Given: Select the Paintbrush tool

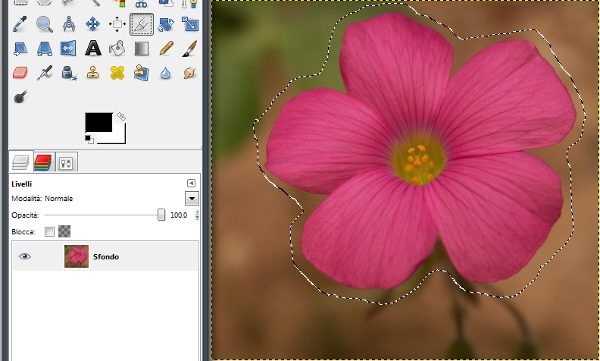Looking at the screenshot, I should click(x=190, y=49).
